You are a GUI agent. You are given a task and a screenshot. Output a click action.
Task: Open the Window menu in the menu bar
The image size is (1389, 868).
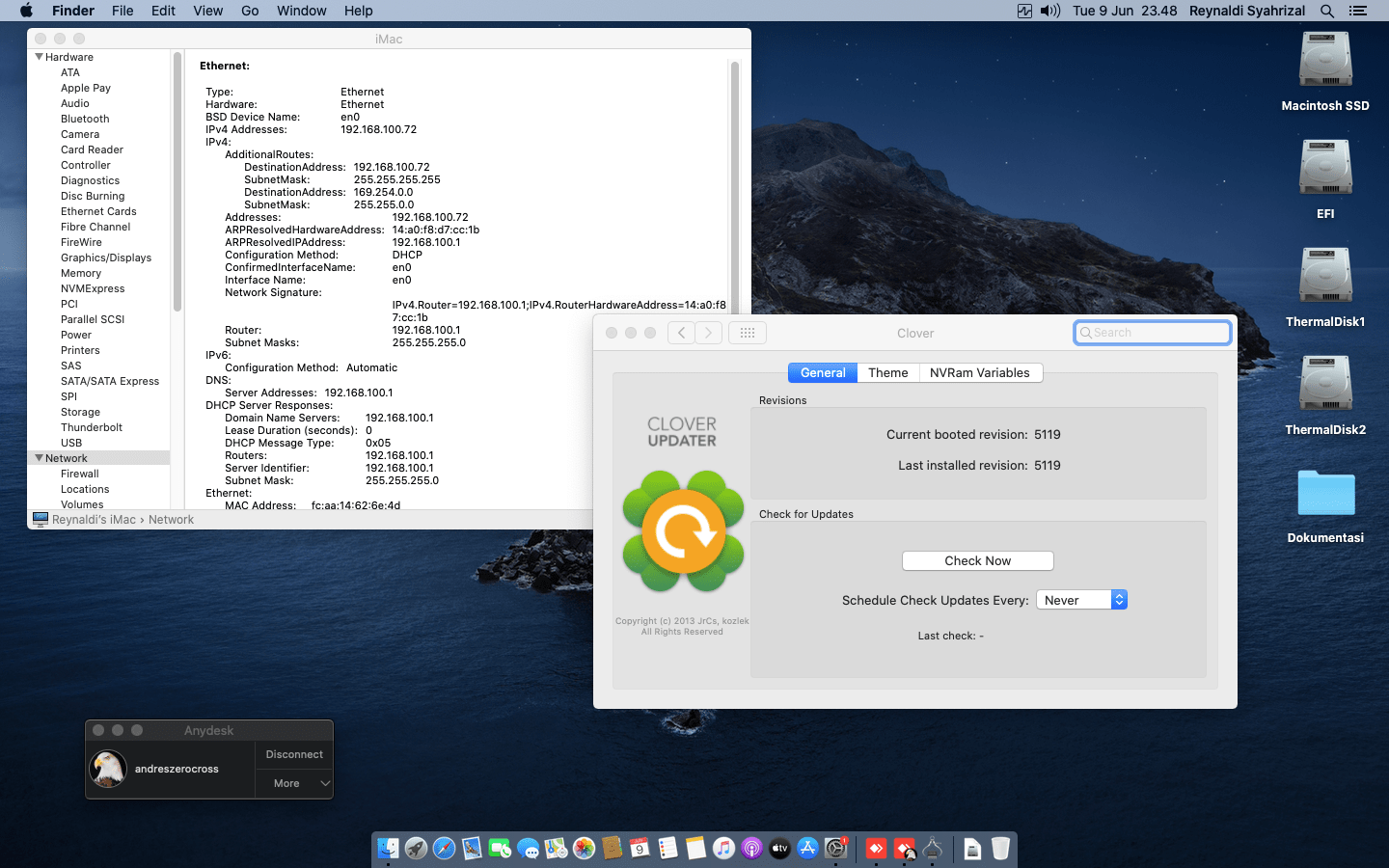(302, 11)
